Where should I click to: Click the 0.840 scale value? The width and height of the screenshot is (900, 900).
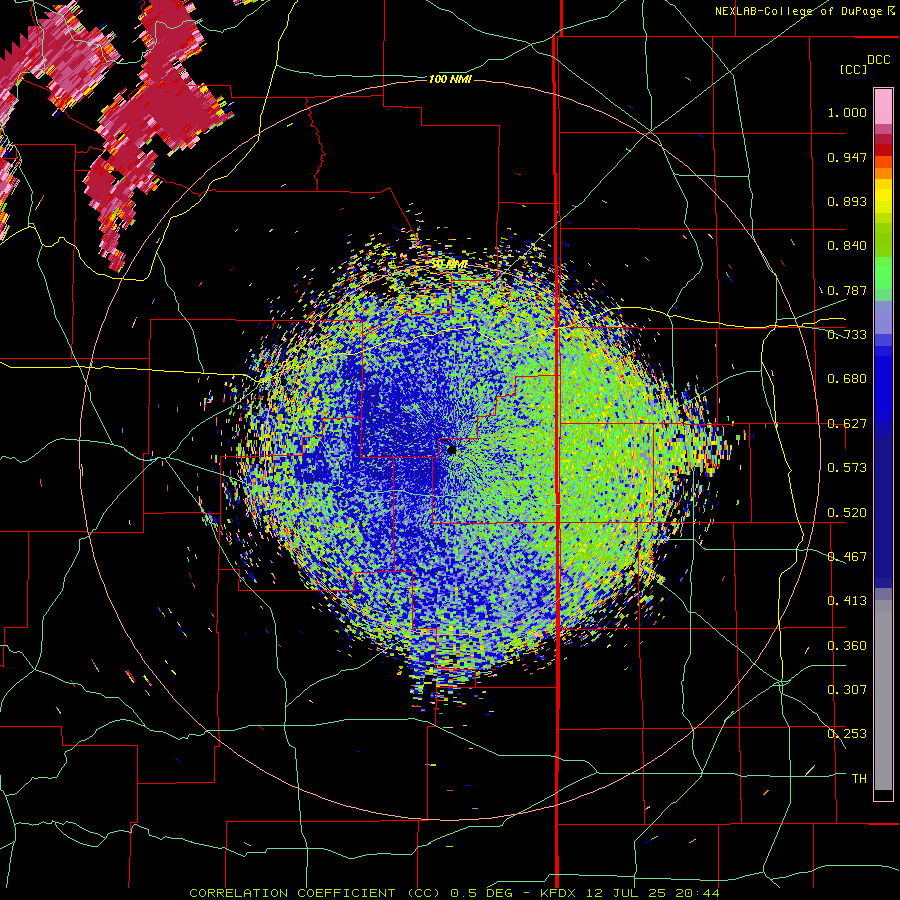click(847, 246)
